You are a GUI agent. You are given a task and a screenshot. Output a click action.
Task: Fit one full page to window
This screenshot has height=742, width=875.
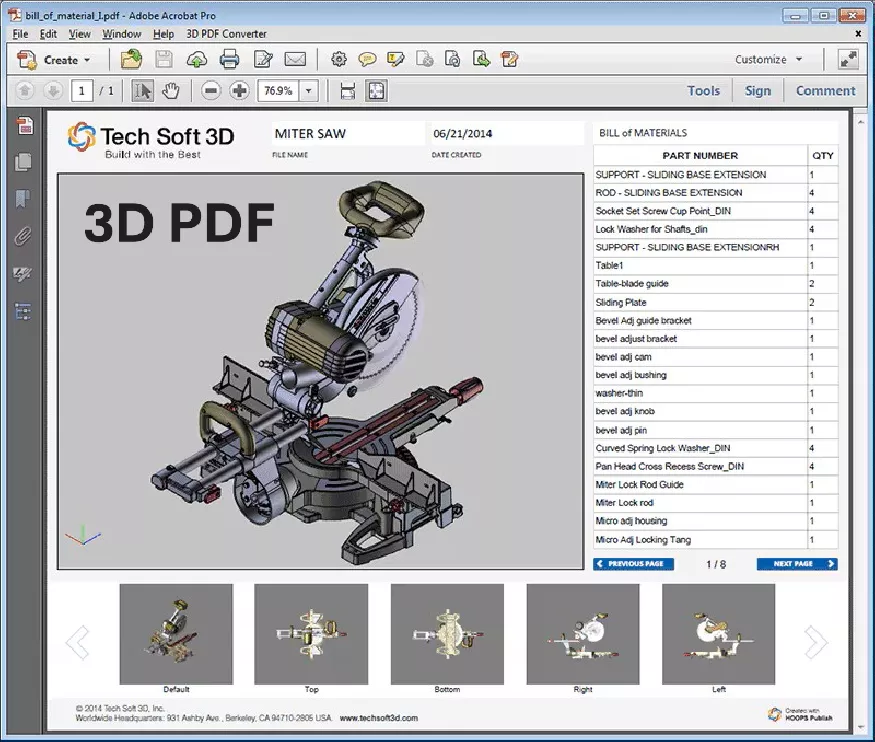click(x=377, y=91)
